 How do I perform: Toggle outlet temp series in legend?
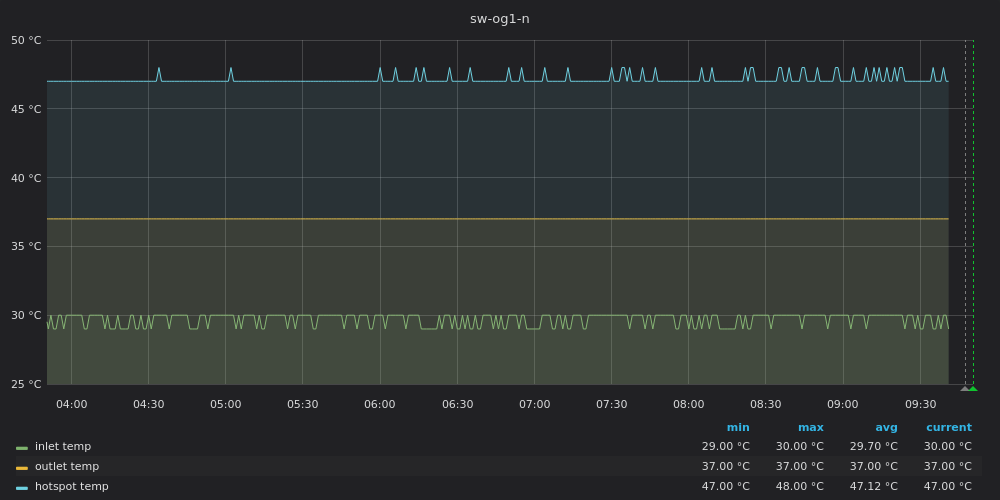[66, 467]
